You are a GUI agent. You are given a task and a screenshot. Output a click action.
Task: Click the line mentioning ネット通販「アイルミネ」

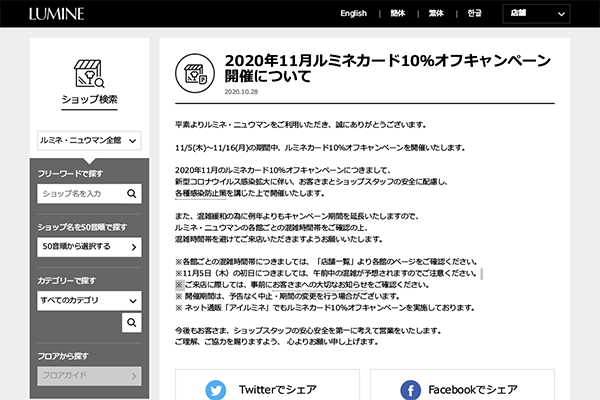pos(325,308)
